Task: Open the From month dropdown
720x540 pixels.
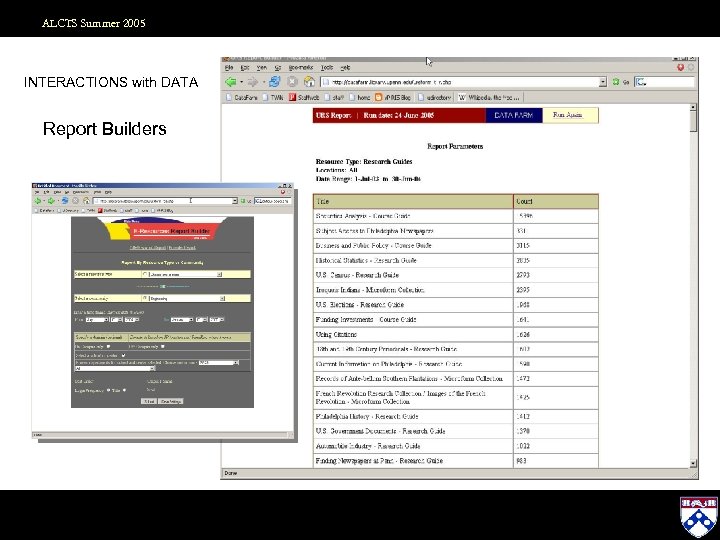Action: [x=97, y=320]
